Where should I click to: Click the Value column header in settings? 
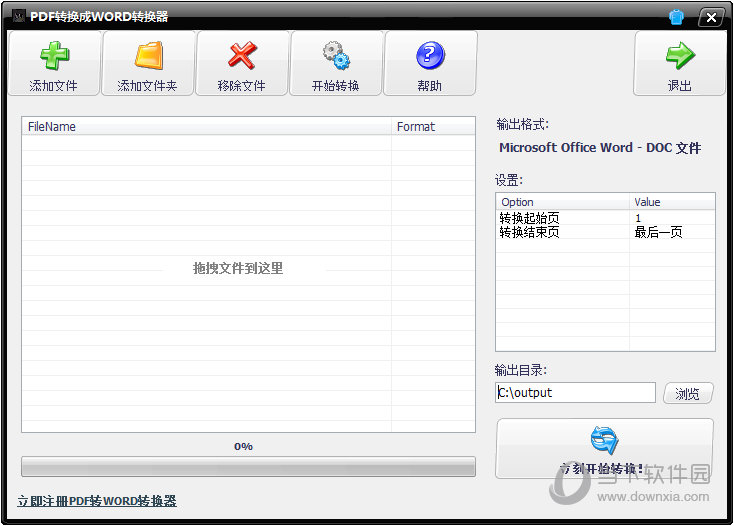pos(672,202)
